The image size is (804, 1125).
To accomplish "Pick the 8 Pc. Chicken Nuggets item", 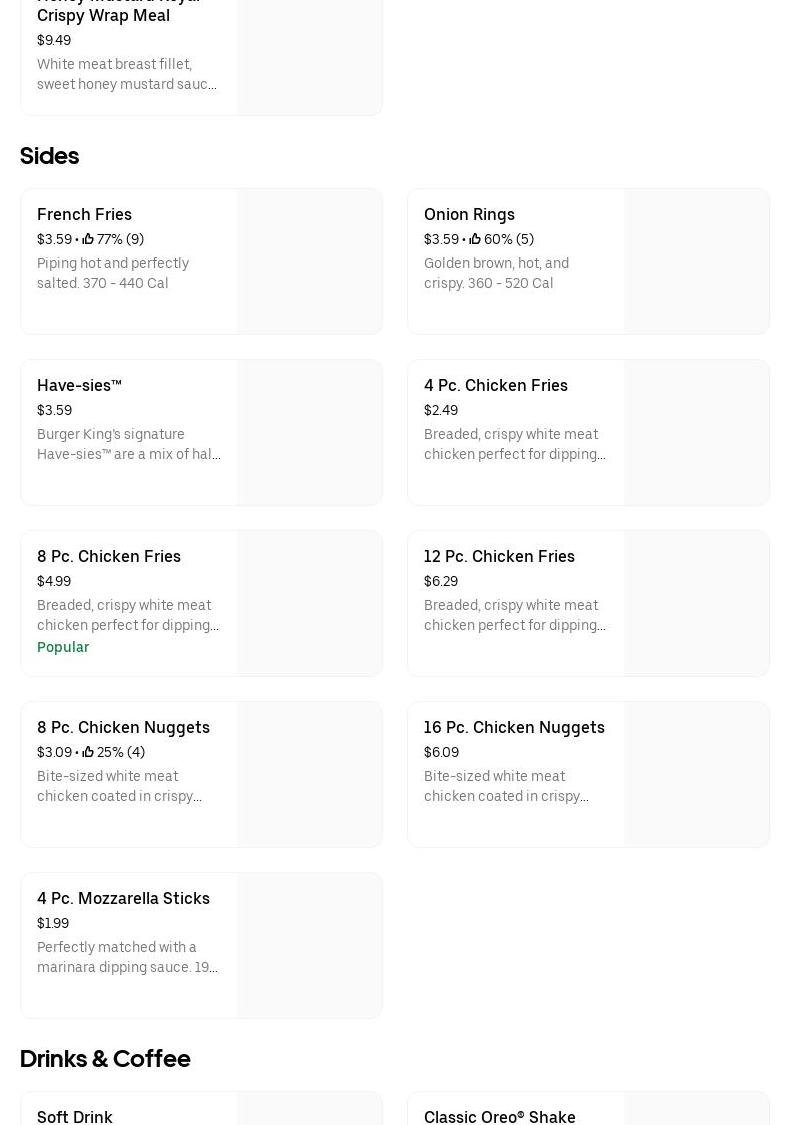I will [123, 727].
